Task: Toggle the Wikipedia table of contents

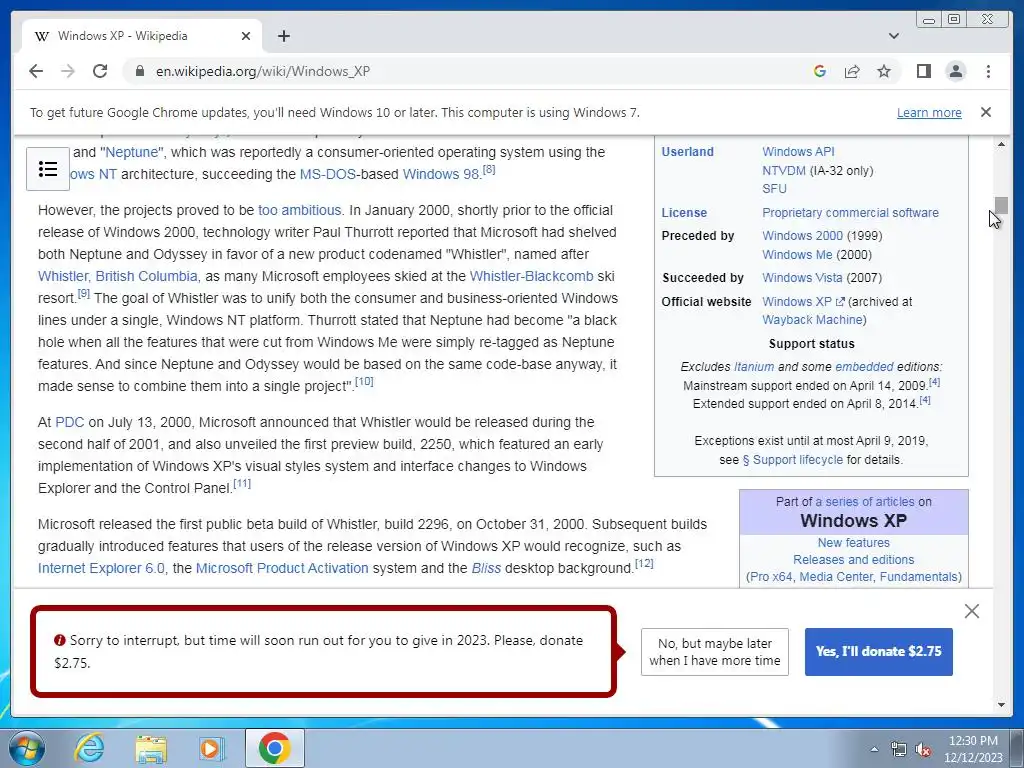Action: click(x=48, y=169)
